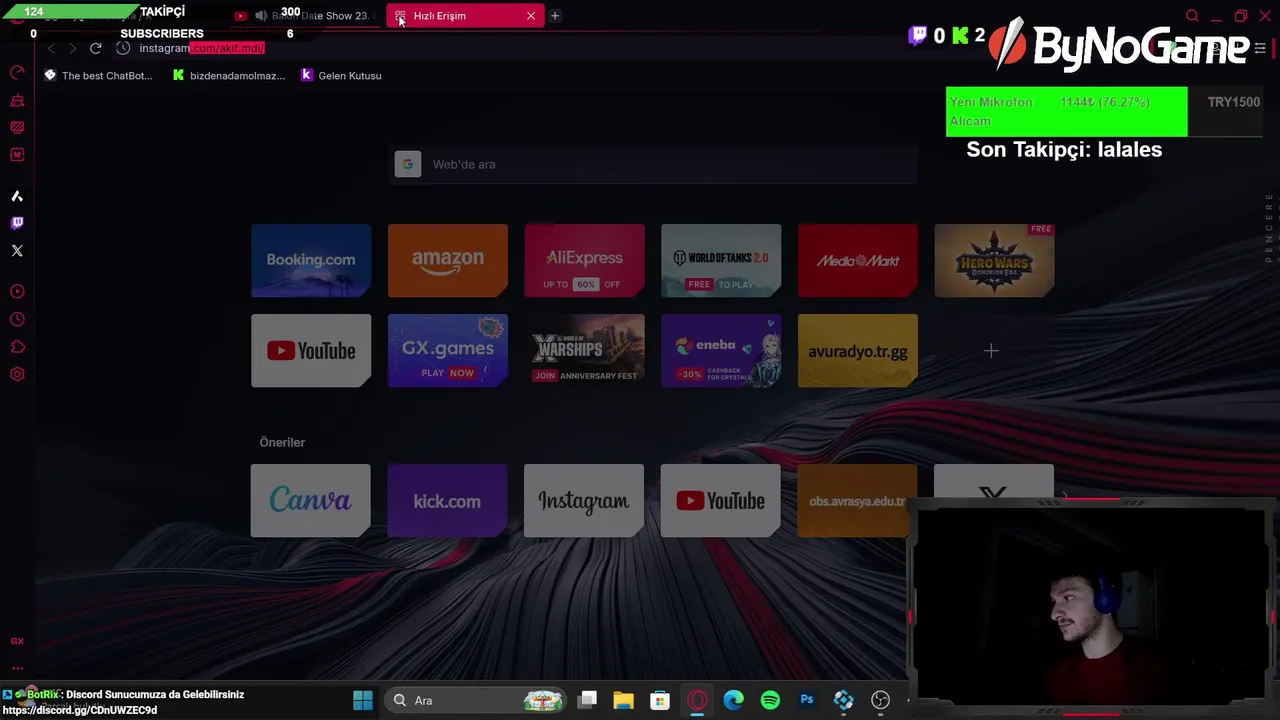
Task: Open avuradyo.tr.gg speed dial tile
Action: 858,350
